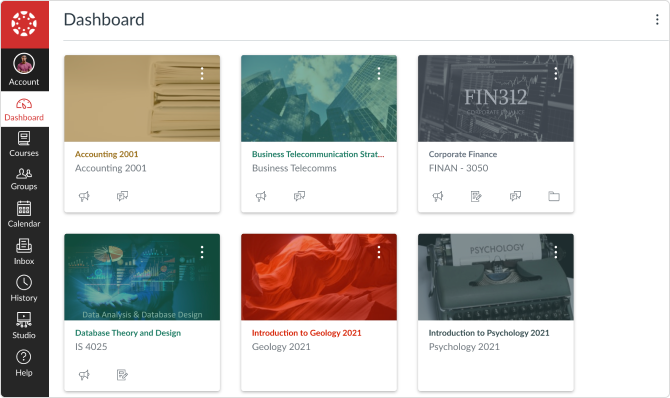The width and height of the screenshot is (670, 398).
Task: Open Account profile in sidebar
Action: [x=24, y=70]
